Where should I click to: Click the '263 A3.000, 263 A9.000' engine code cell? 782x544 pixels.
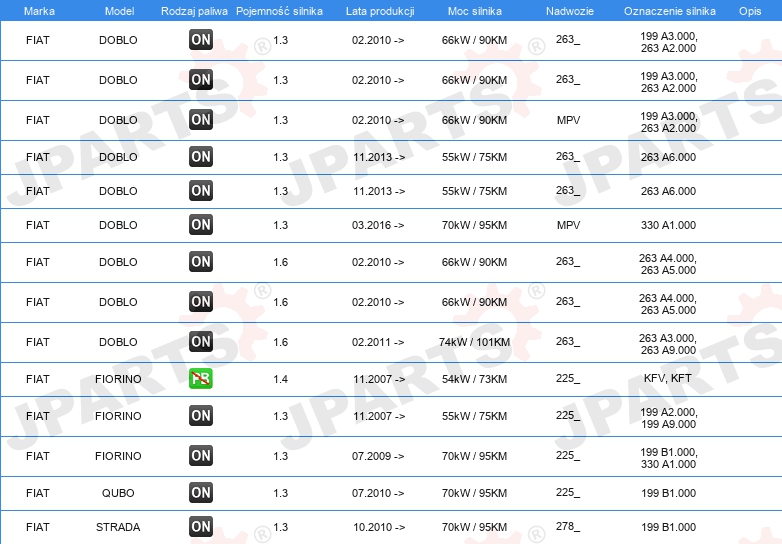tap(668, 344)
